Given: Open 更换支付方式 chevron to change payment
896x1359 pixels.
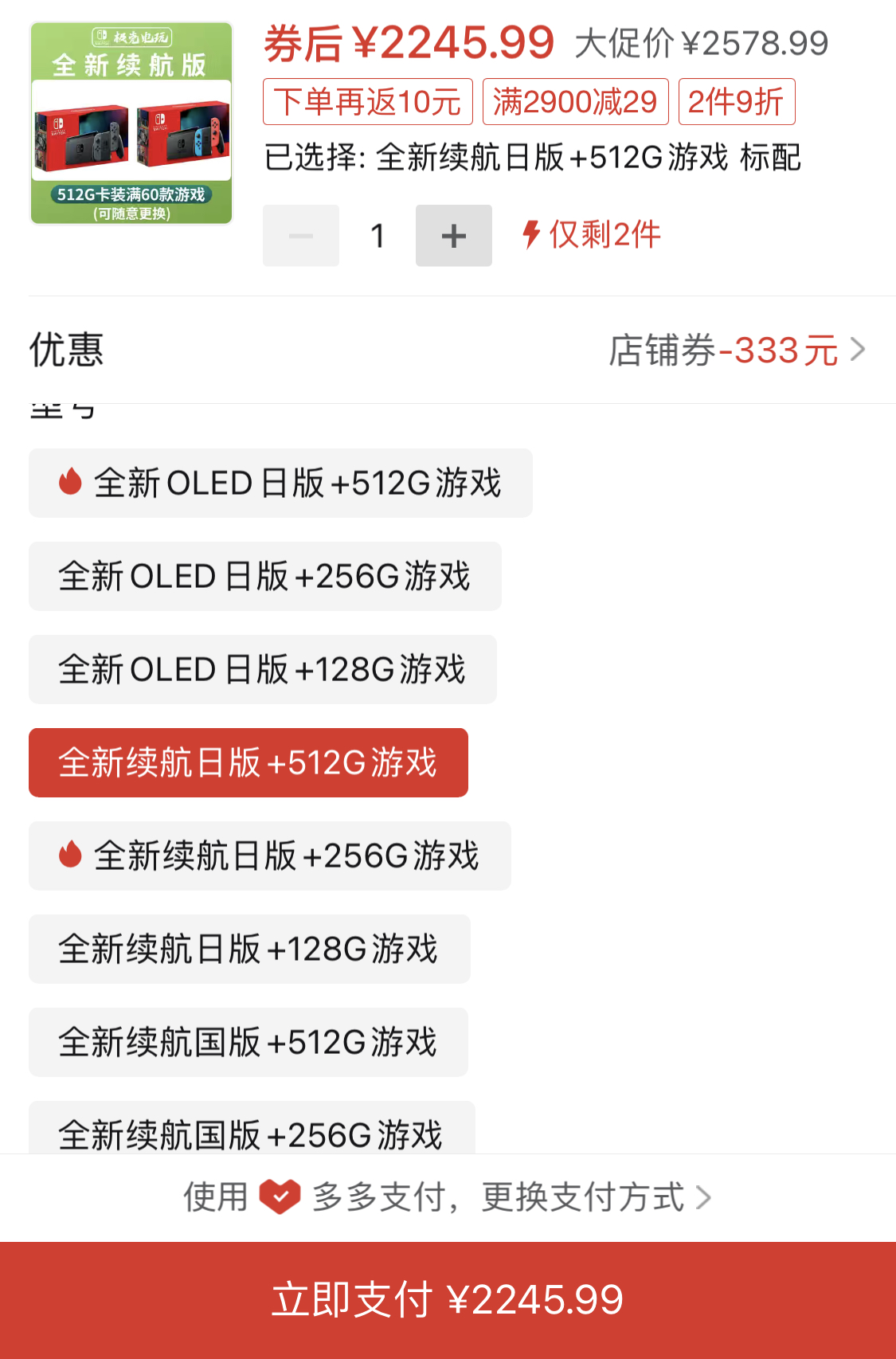Looking at the screenshot, I should [x=703, y=1196].
